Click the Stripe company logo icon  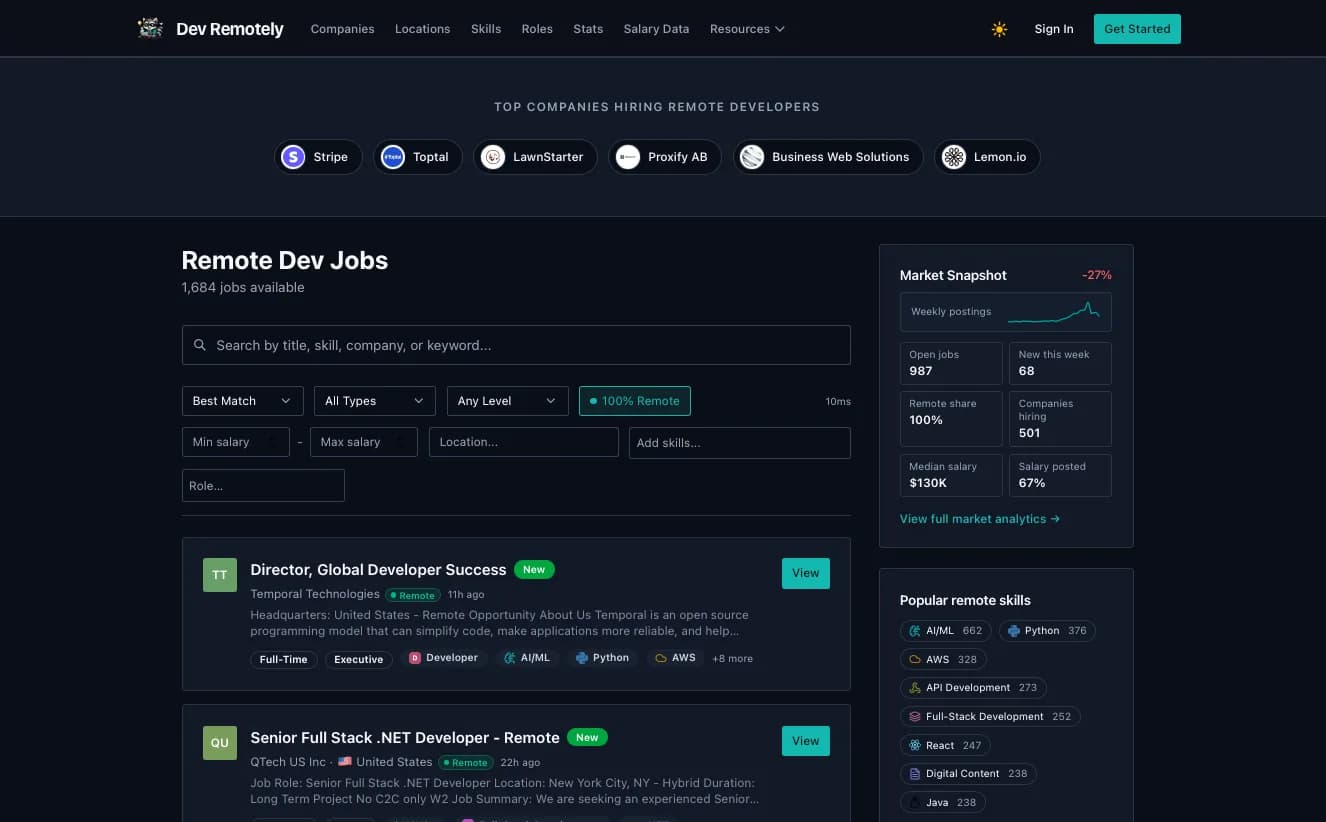coord(293,157)
